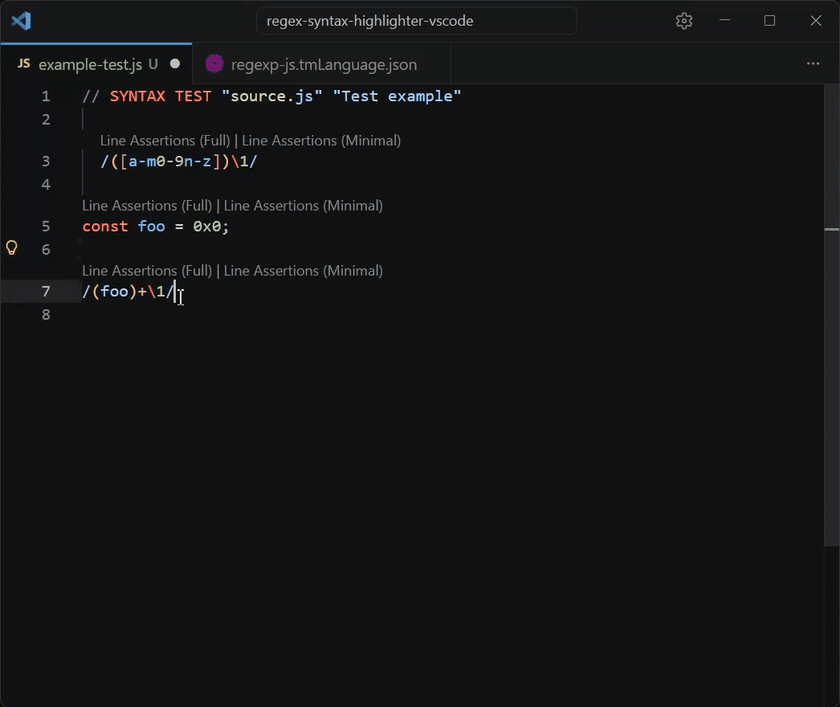Click Line Assertions (Full) above line 7

(x=147, y=270)
